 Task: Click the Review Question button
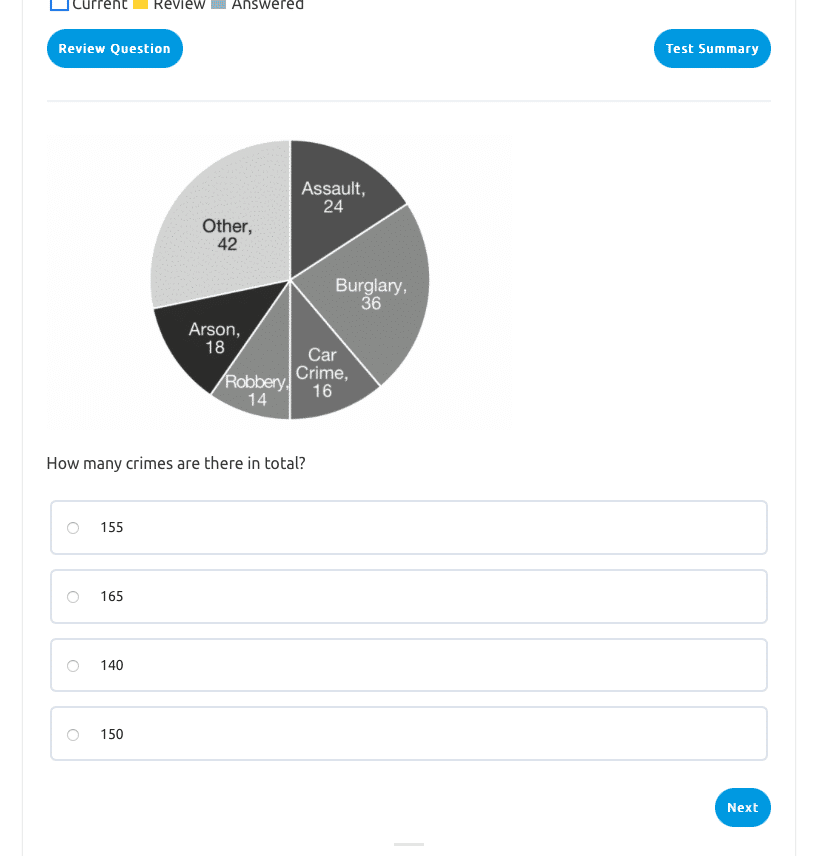tap(114, 49)
